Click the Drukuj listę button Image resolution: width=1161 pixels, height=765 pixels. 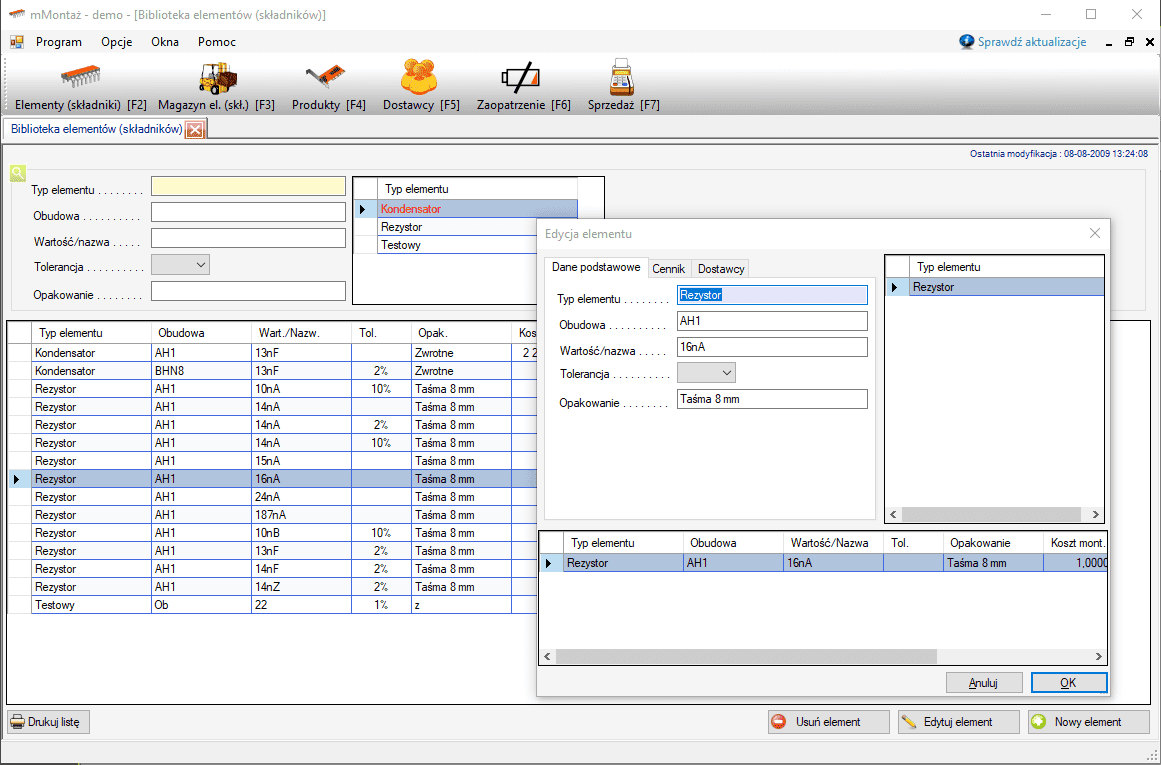pyautogui.click(x=50, y=722)
